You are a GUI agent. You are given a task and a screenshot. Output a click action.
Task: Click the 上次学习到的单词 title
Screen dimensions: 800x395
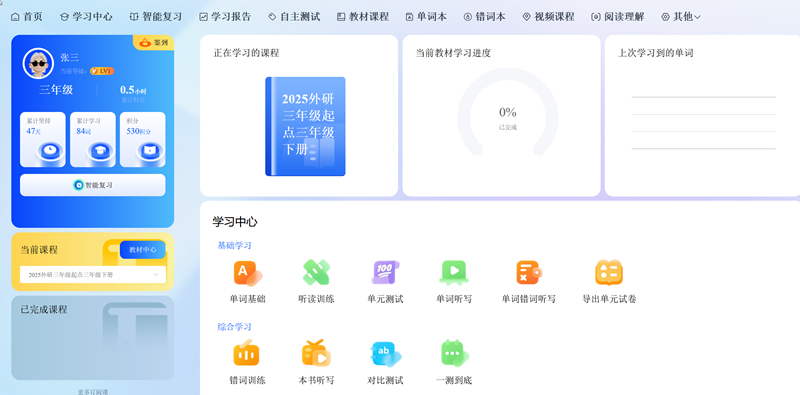(656, 53)
